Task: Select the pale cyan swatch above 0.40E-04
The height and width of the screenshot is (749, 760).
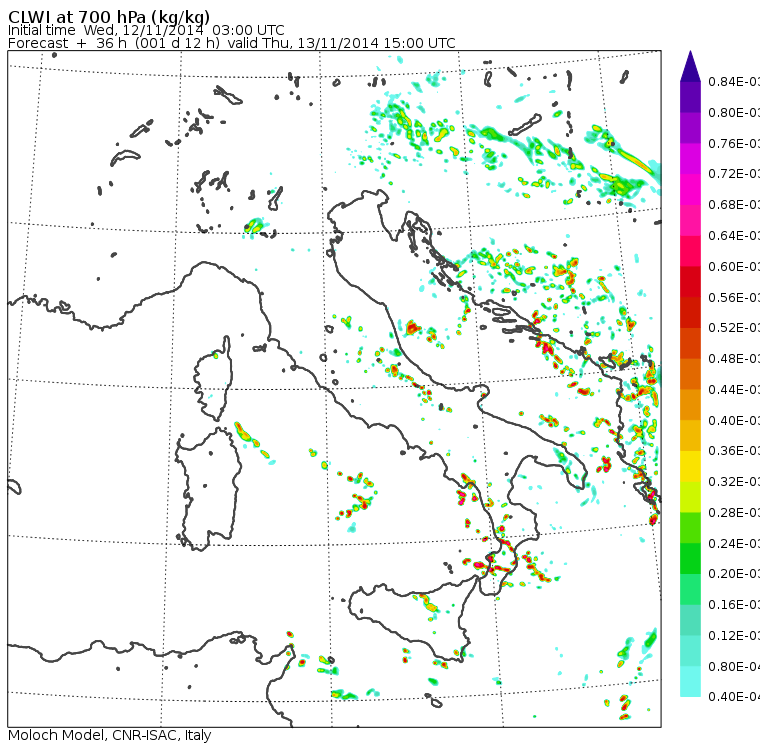Action: 690,682
